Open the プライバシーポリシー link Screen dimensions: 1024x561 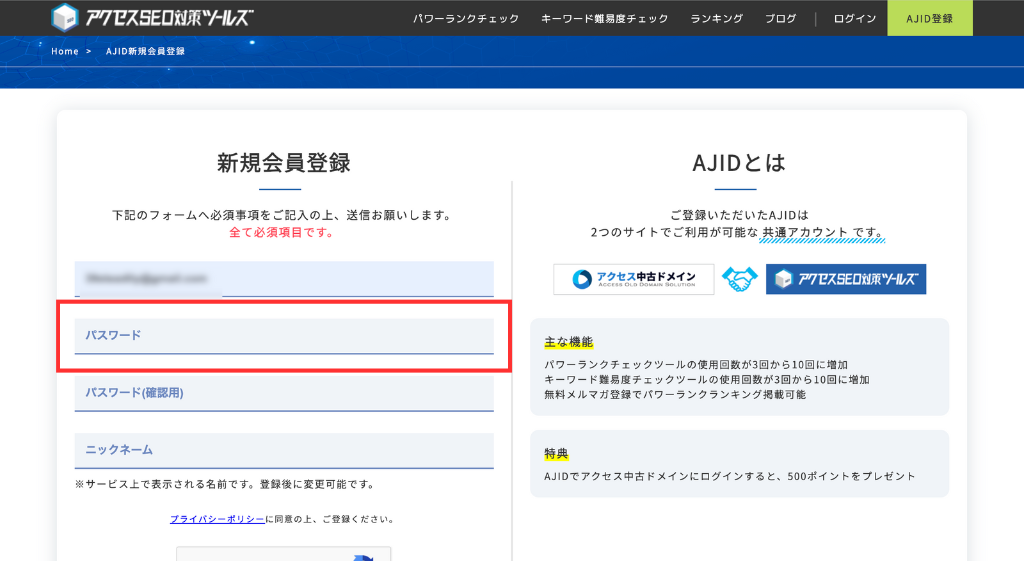[217, 519]
